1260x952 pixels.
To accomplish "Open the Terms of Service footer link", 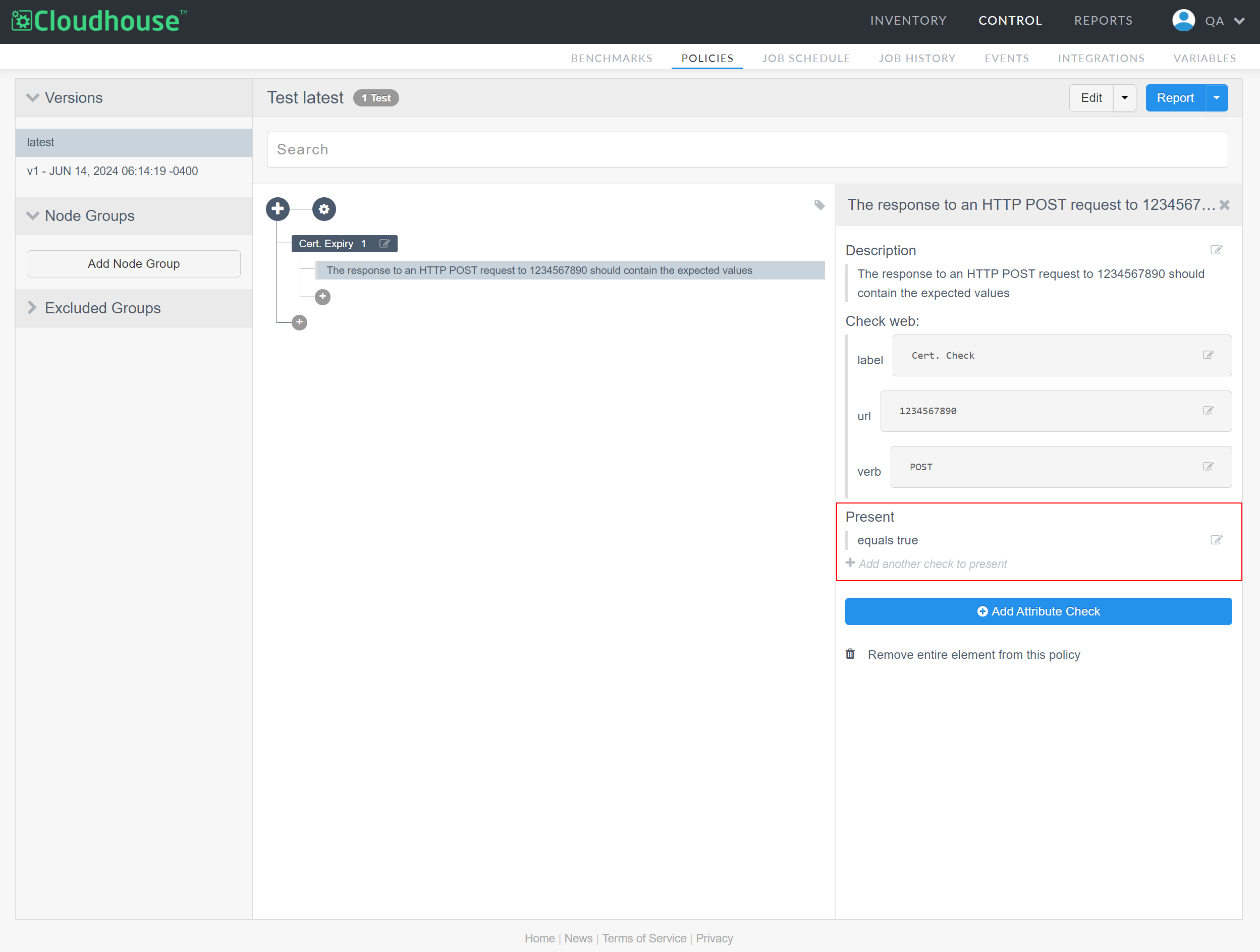I will (644, 938).
